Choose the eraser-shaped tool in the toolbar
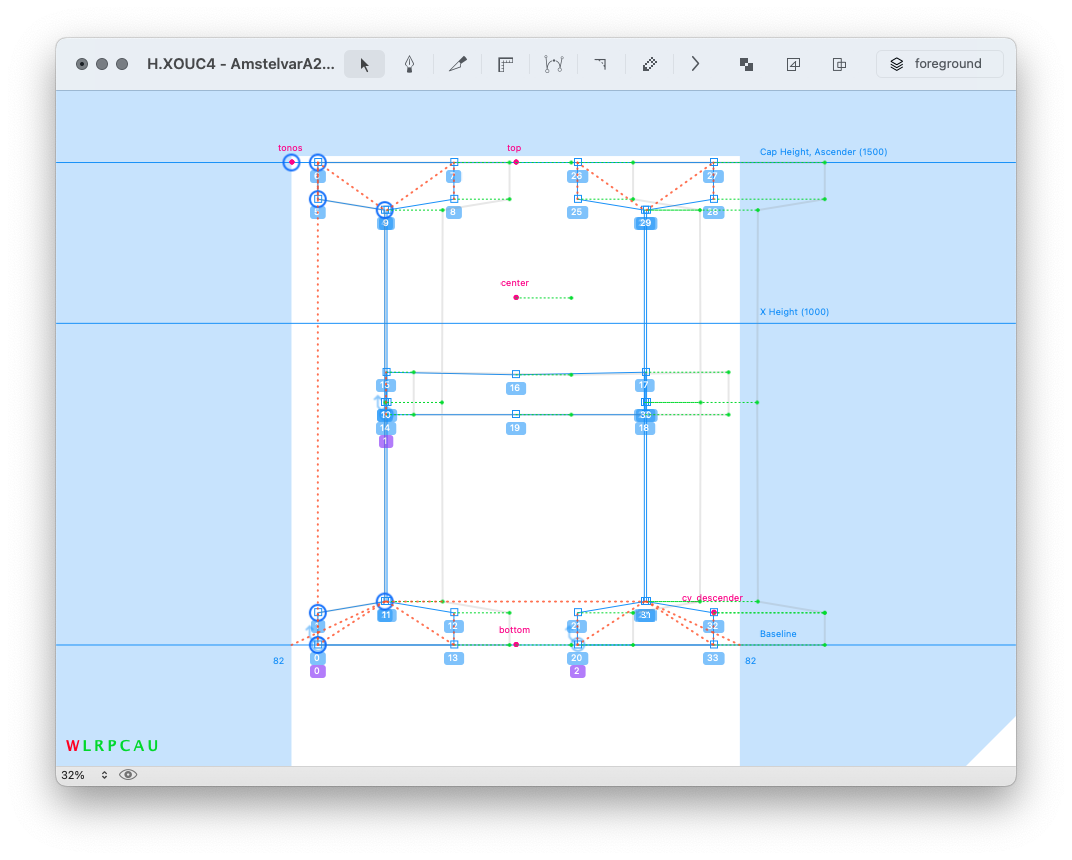This screenshot has height=860, width=1072. (x=649, y=64)
